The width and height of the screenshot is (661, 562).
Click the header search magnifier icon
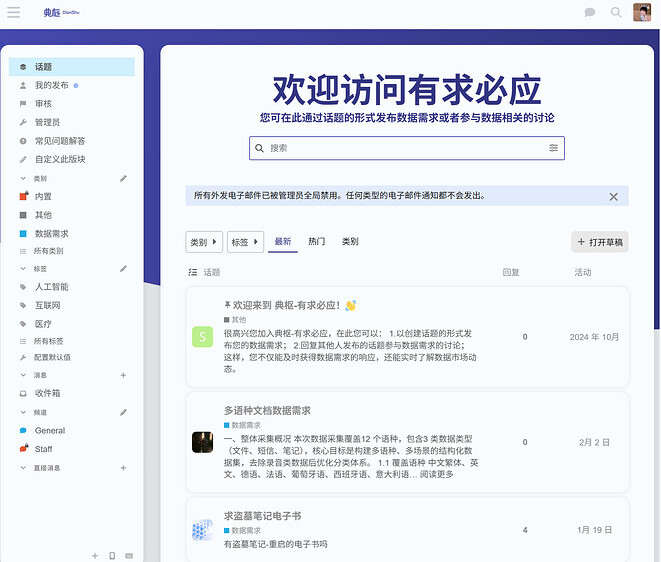pyautogui.click(x=616, y=13)
